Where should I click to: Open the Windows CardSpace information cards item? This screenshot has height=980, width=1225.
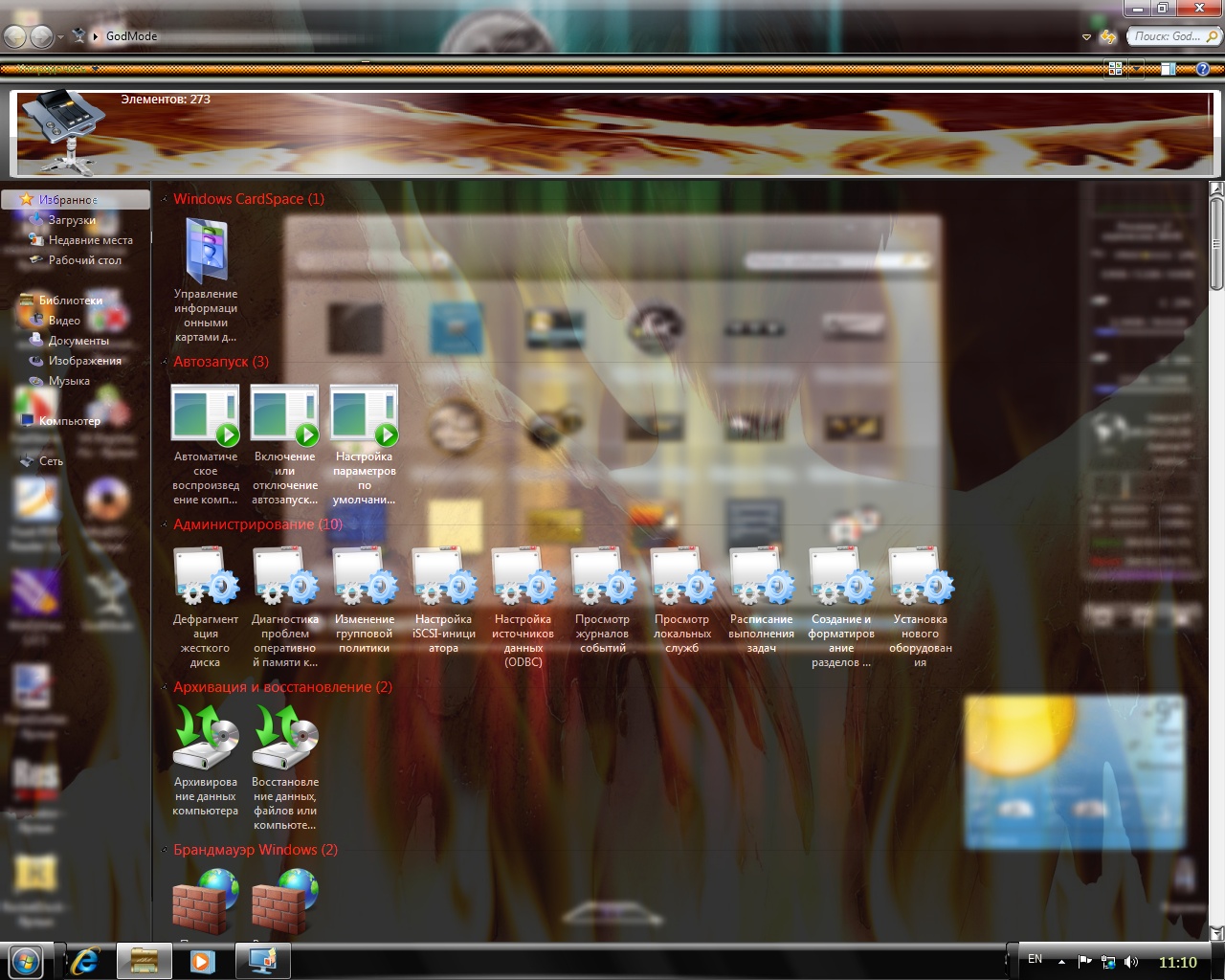pos(206,280)
